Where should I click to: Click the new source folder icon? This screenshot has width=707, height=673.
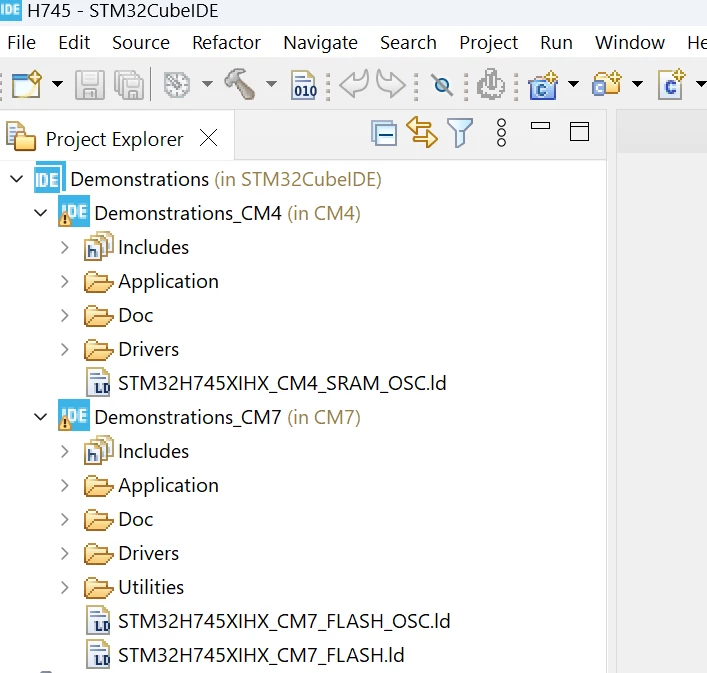click(607, 83)
